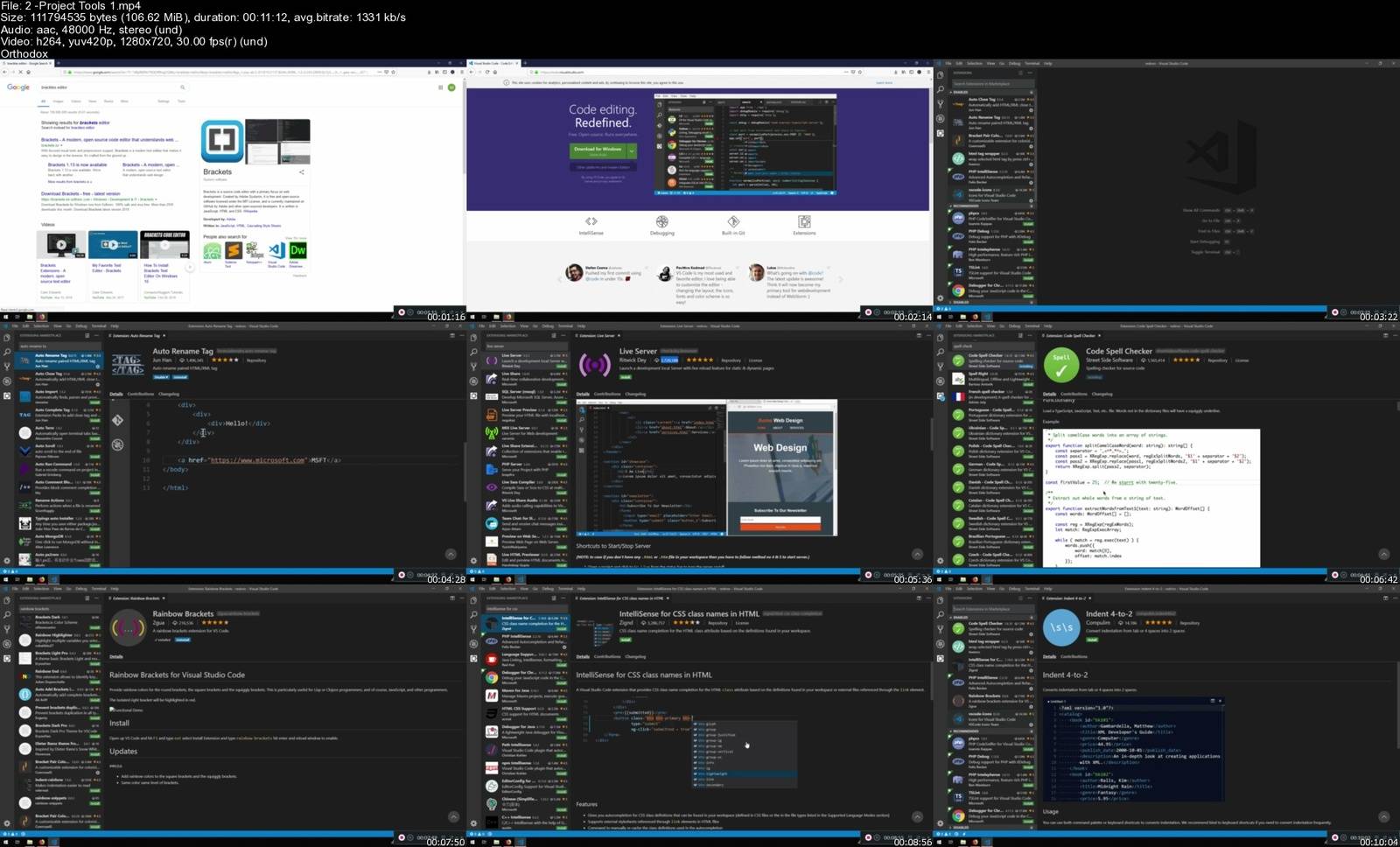The image size is (1400, 847).
Task: Play the 'Brackets Code Editor' install video thumbnail
Action: (x=164, y=245)
